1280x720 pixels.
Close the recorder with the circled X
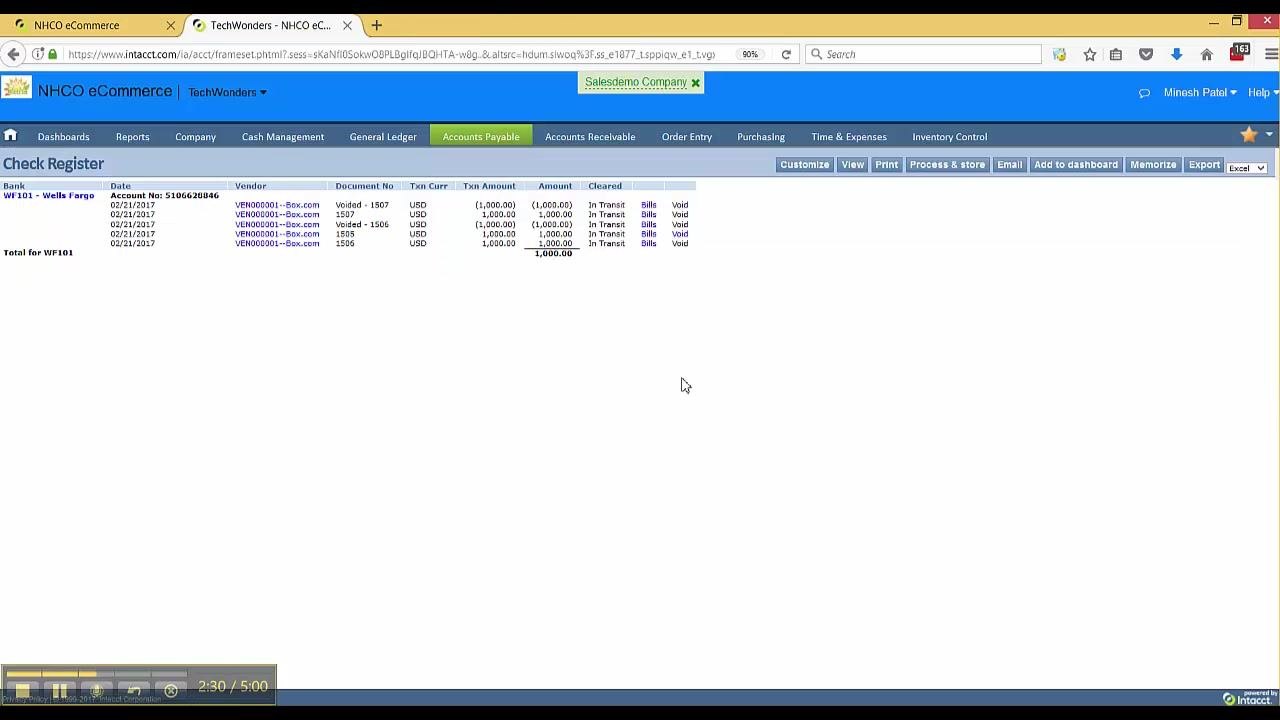tap(171, 691)
